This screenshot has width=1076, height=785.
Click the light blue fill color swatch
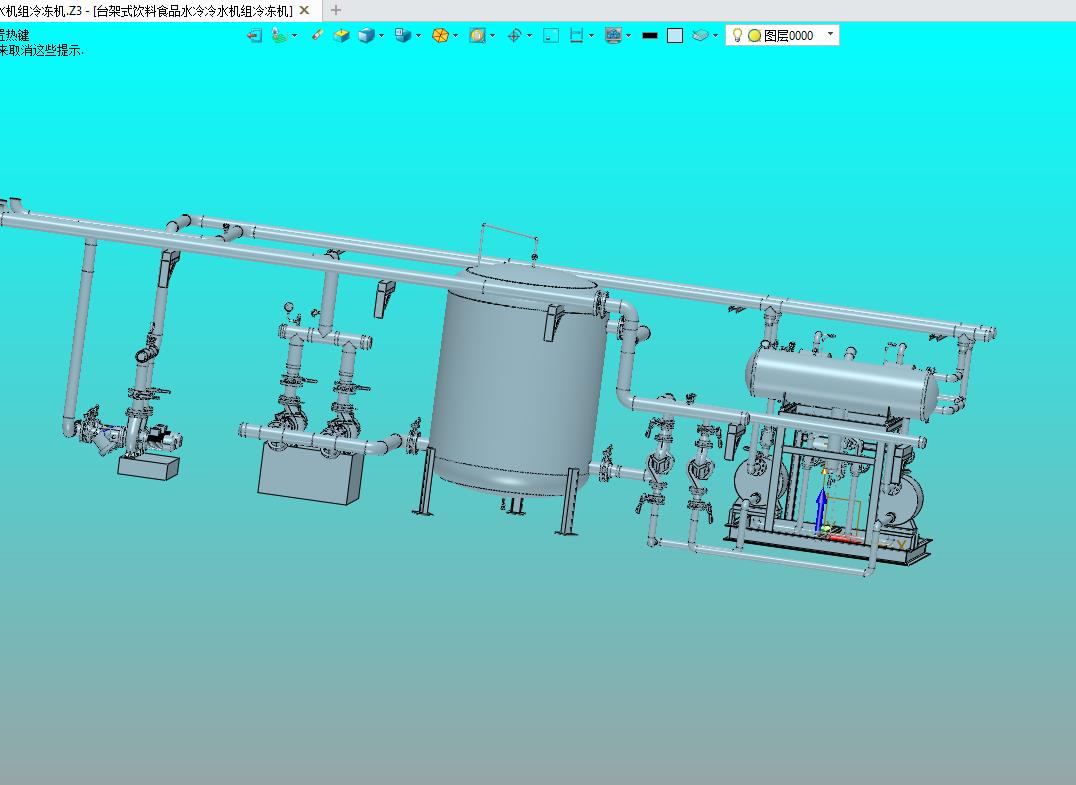675,36
